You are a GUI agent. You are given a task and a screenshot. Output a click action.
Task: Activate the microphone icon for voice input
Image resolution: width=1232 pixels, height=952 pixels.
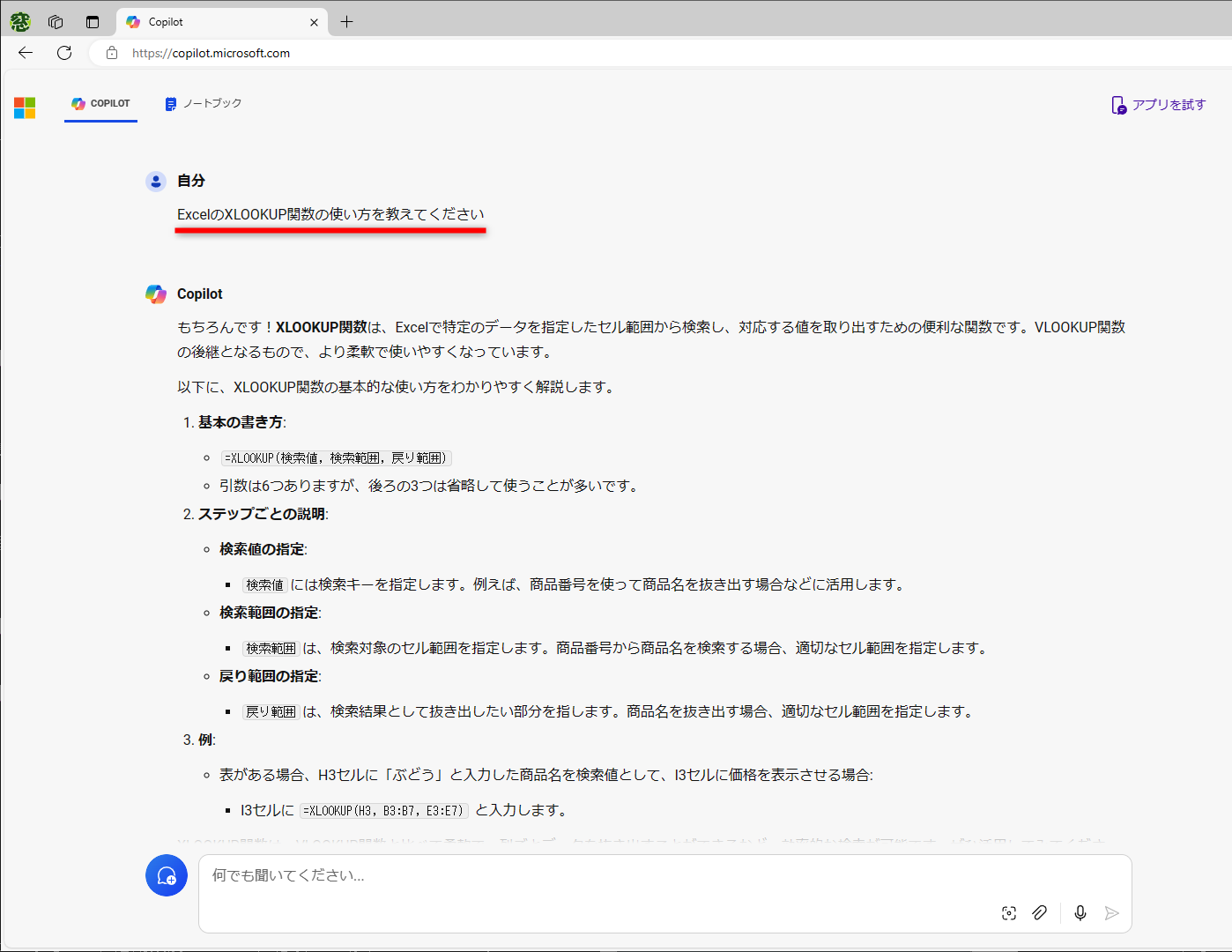(x=1080, y=912)
